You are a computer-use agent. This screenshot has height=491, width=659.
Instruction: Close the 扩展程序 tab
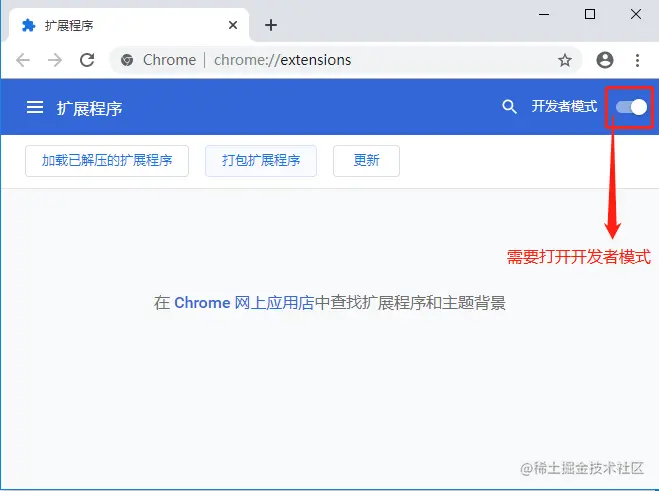(x=233, y=25)
